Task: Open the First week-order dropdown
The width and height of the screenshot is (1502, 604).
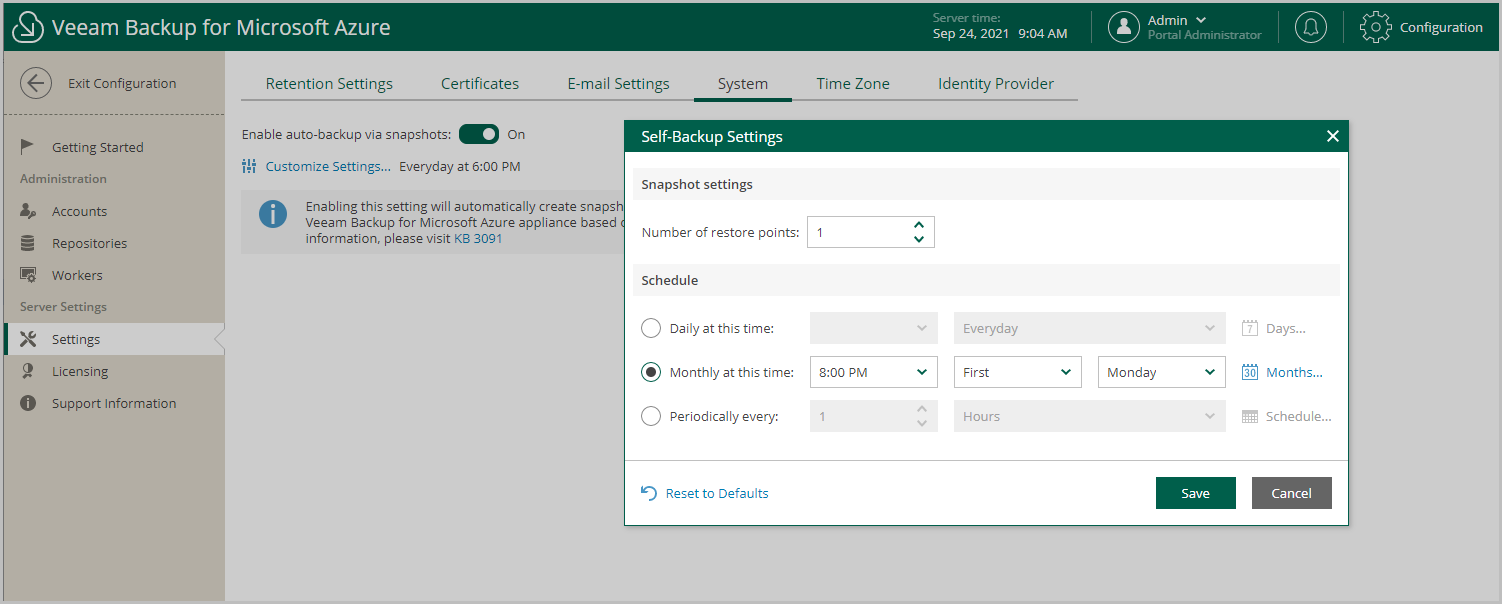Action: 1018,372
